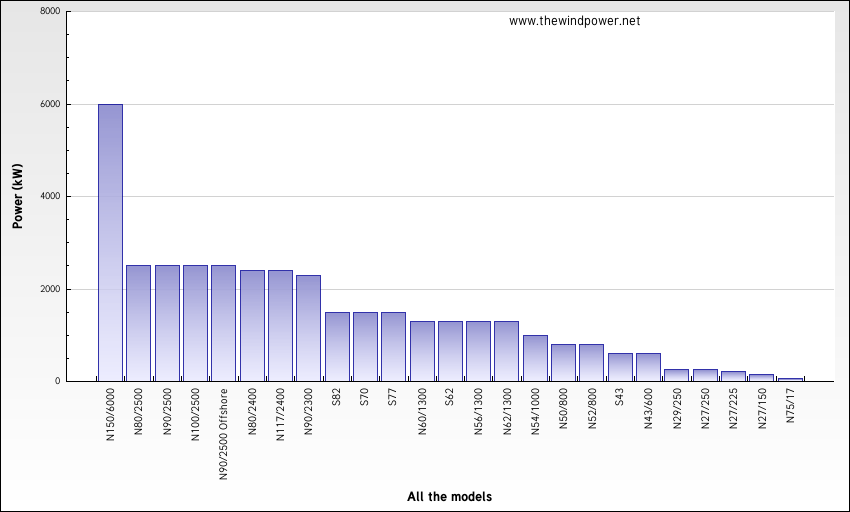Click the S43 axis label

coord(620,396)
